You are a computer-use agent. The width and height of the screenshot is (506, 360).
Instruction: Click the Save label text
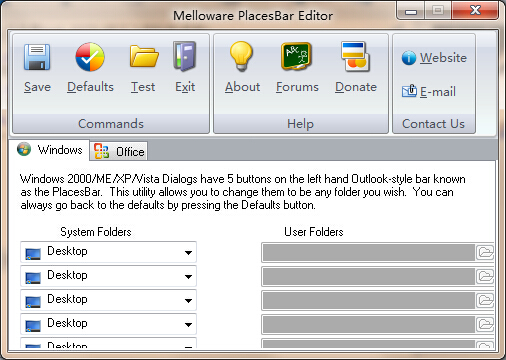point(37,87)
